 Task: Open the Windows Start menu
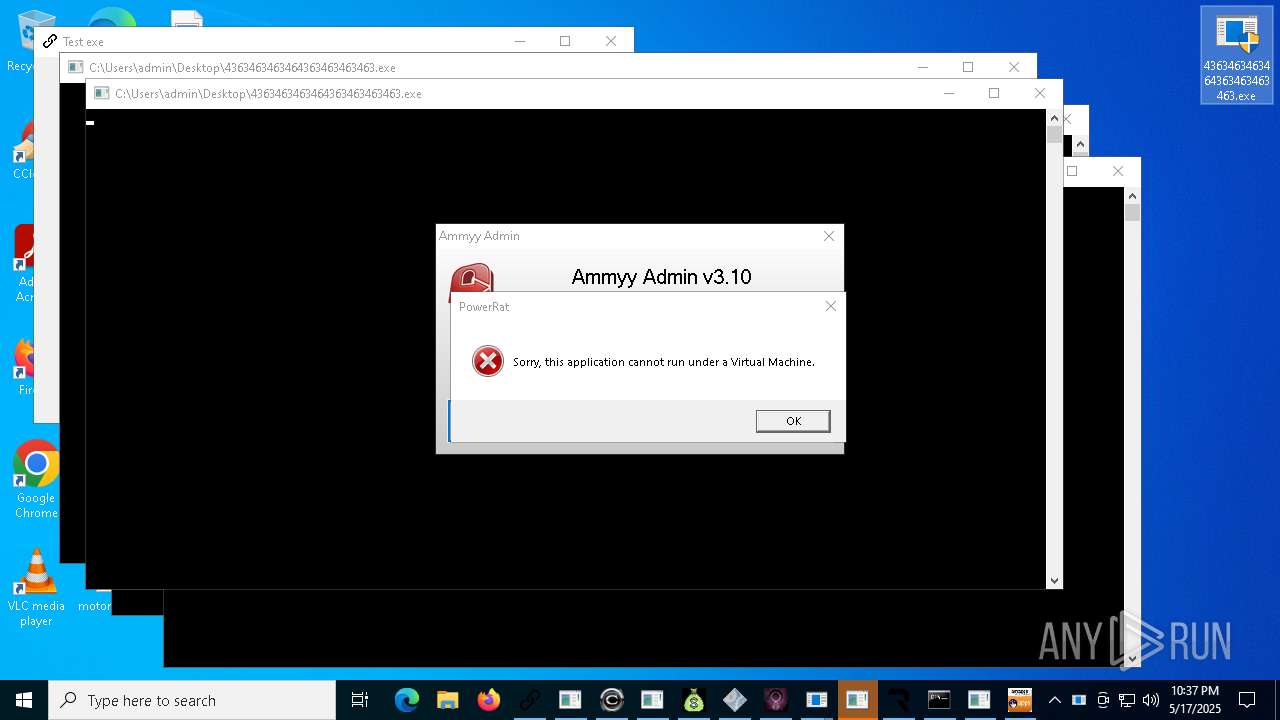tap(24, 700)
